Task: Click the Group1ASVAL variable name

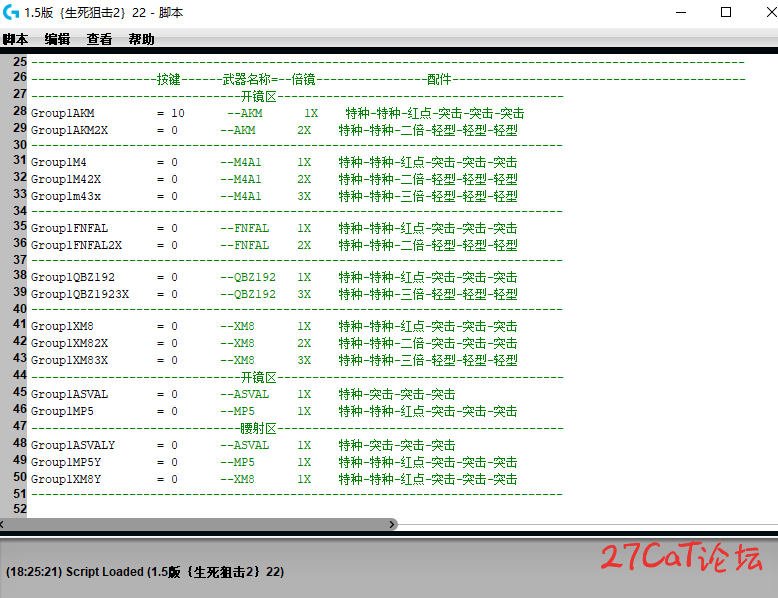Action: click(x=69, y=394)
